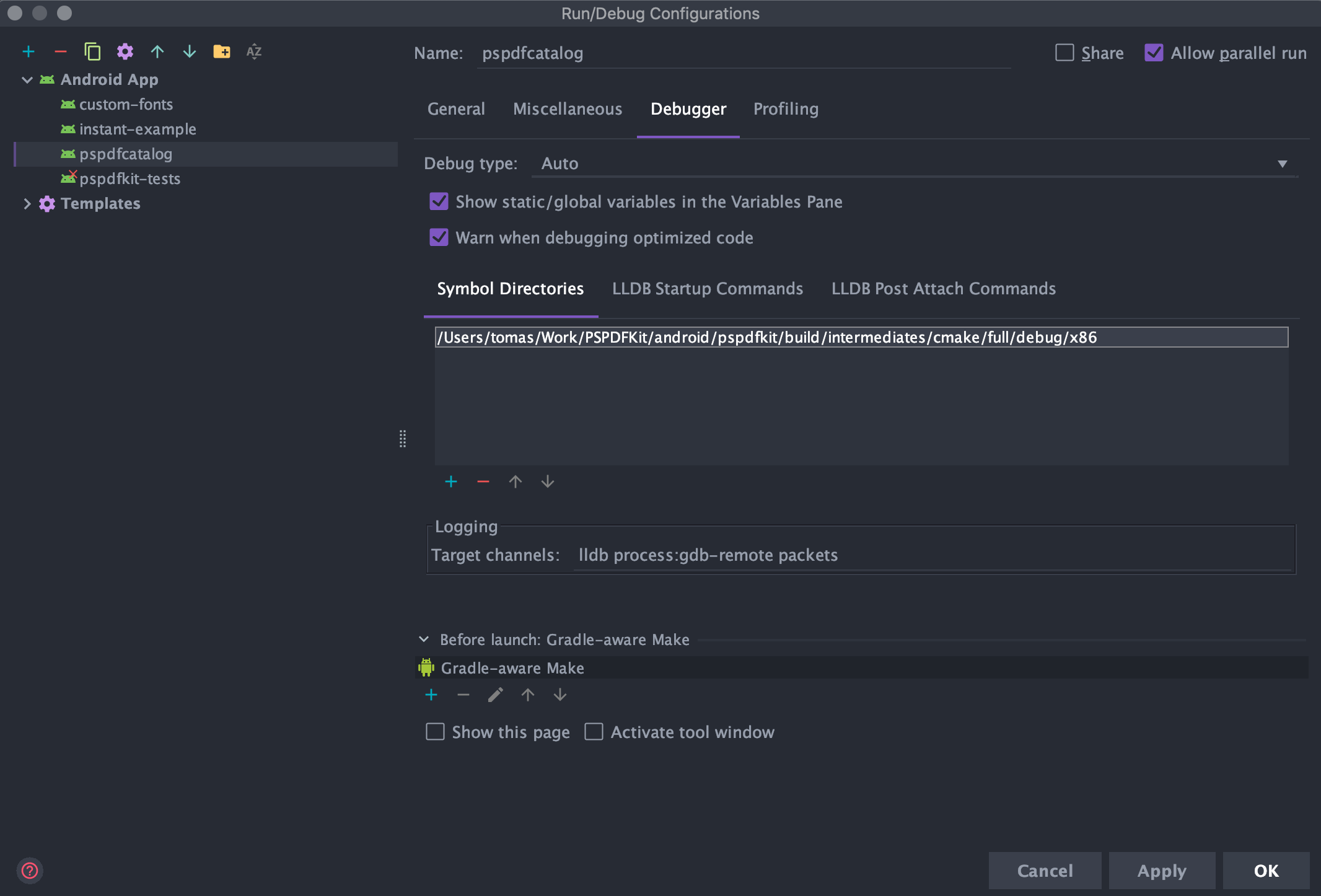The width and height of the screenshot is (1321, 896).
Task: Collapse the Android App tree node
Action: point(27,79)
